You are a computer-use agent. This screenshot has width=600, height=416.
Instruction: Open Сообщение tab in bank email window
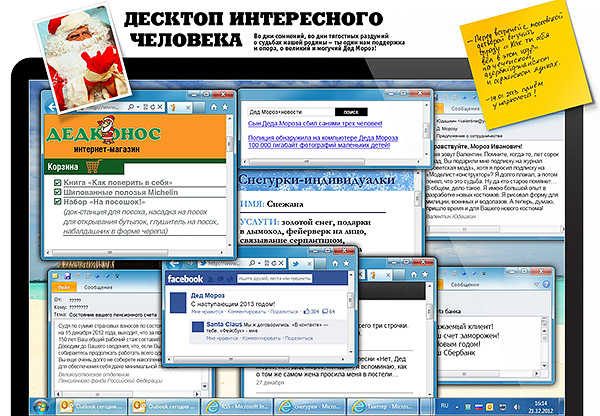465,284
